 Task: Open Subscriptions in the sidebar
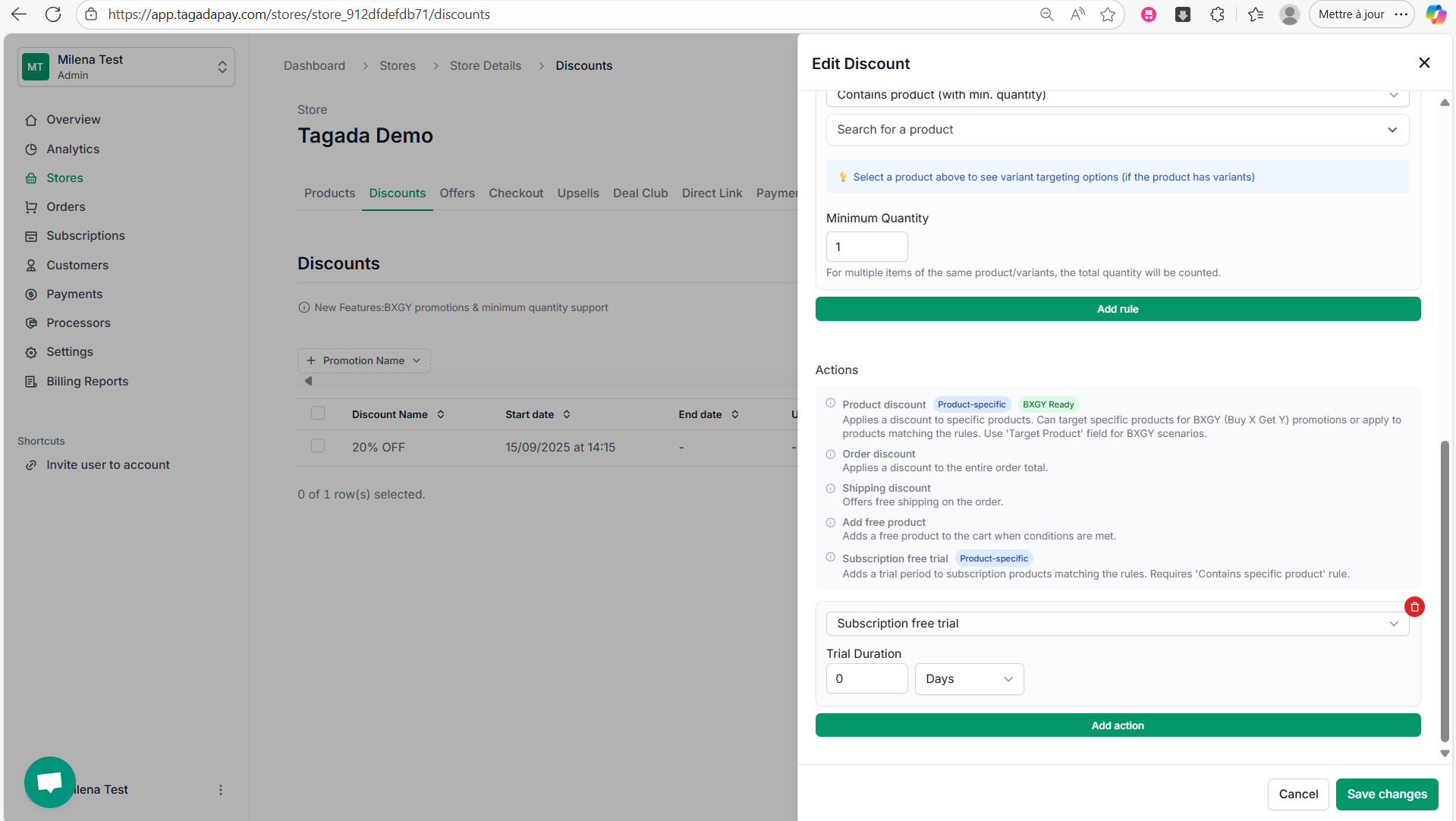point(86,236)
